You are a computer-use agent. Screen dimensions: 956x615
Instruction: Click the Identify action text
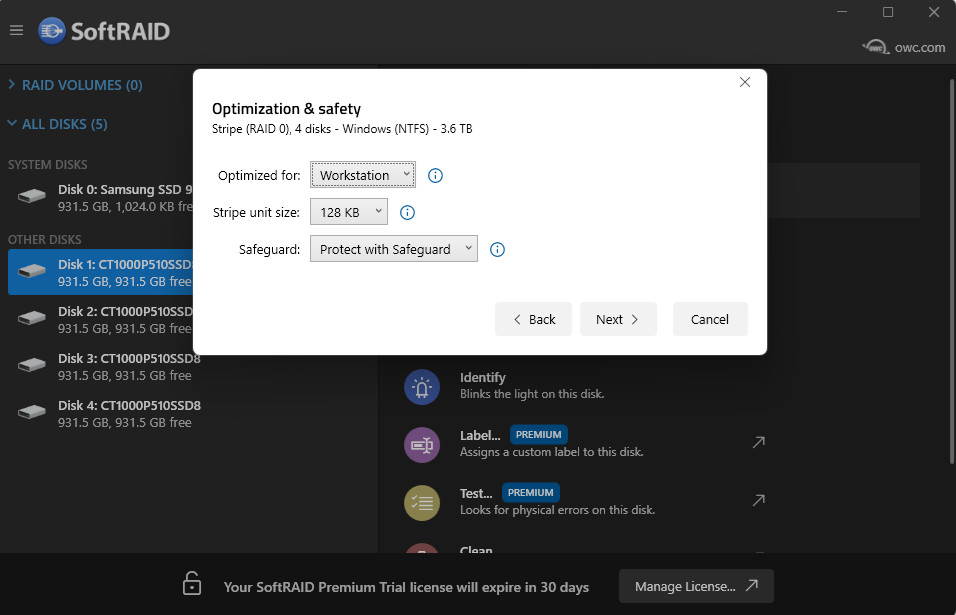click(x=482, y=377)
